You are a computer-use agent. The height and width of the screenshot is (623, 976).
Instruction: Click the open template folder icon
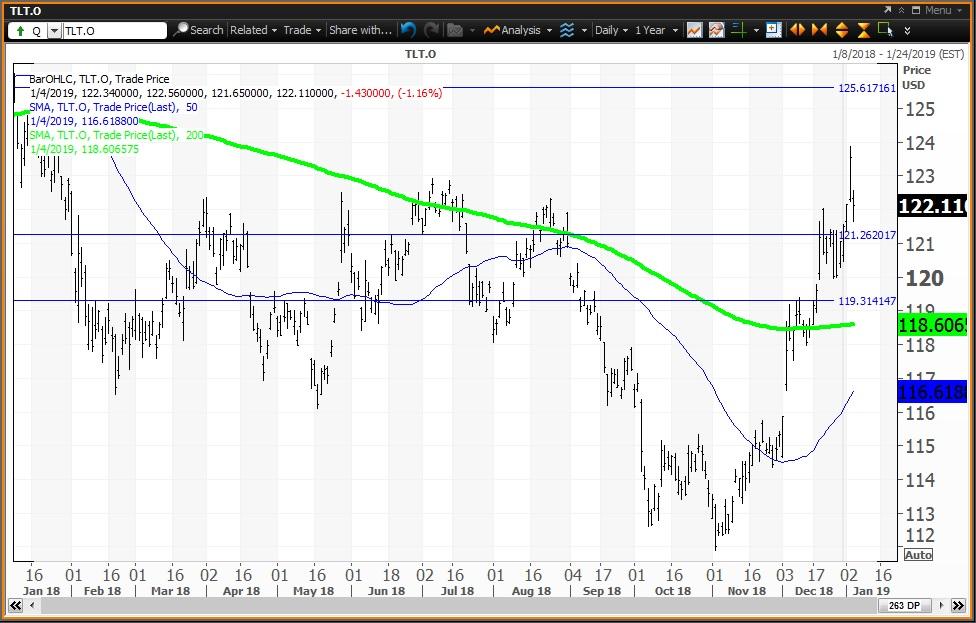pyautogui.click(x=455, y=30)
